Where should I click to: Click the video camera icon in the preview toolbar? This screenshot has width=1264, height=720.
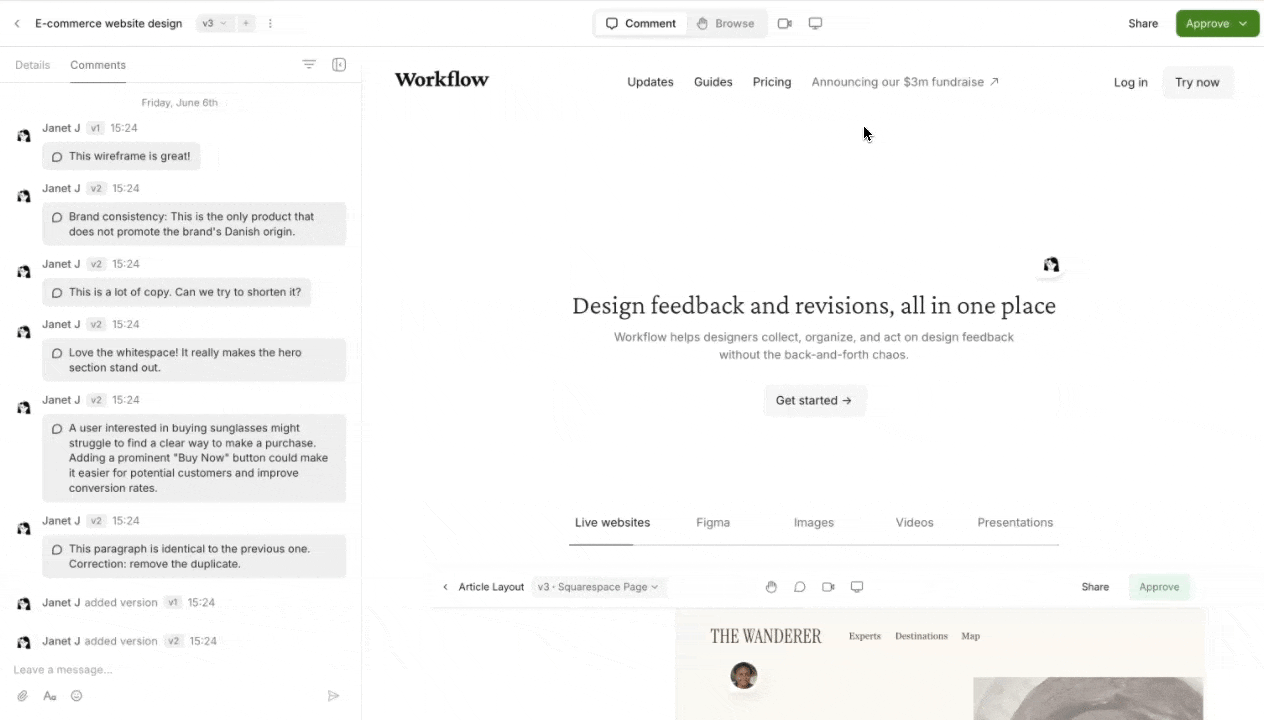click(x=828, y=587)
